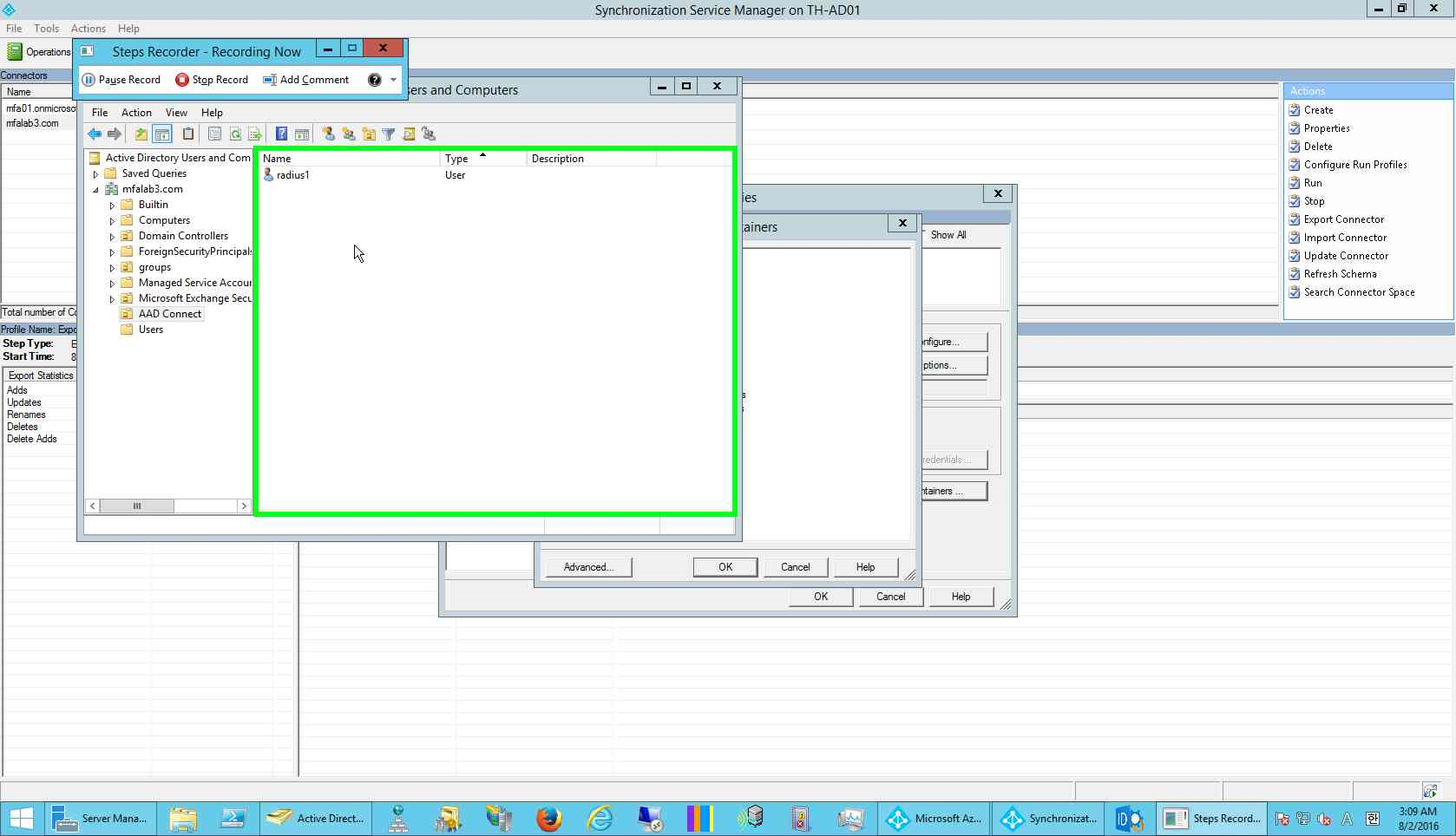Sort by the Description column header

591,159
